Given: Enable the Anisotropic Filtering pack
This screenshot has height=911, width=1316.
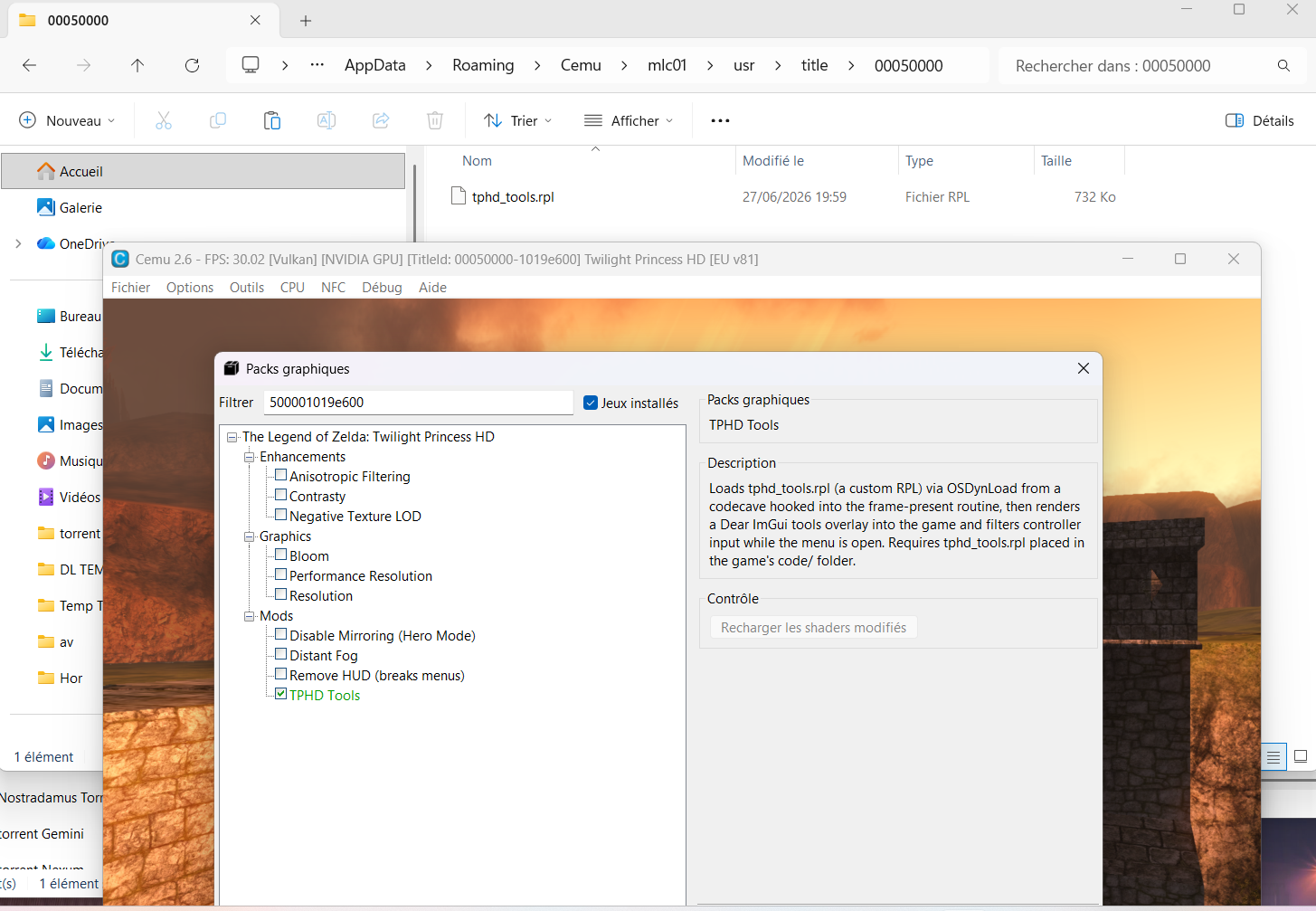Looking at the screenshot, I should (x=281, y=475).
